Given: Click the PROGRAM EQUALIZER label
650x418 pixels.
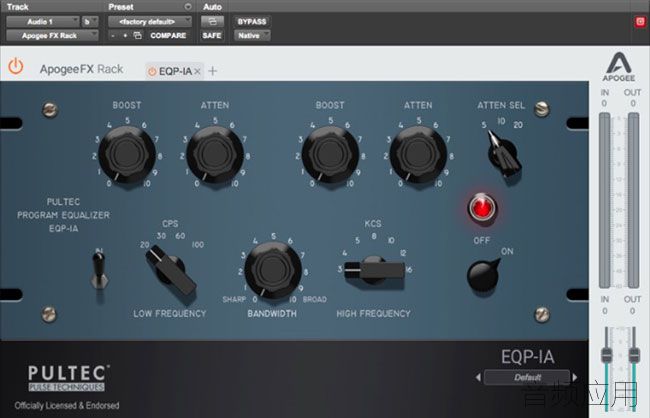Looking at the screenshot, I should click(x=63, y=215).
